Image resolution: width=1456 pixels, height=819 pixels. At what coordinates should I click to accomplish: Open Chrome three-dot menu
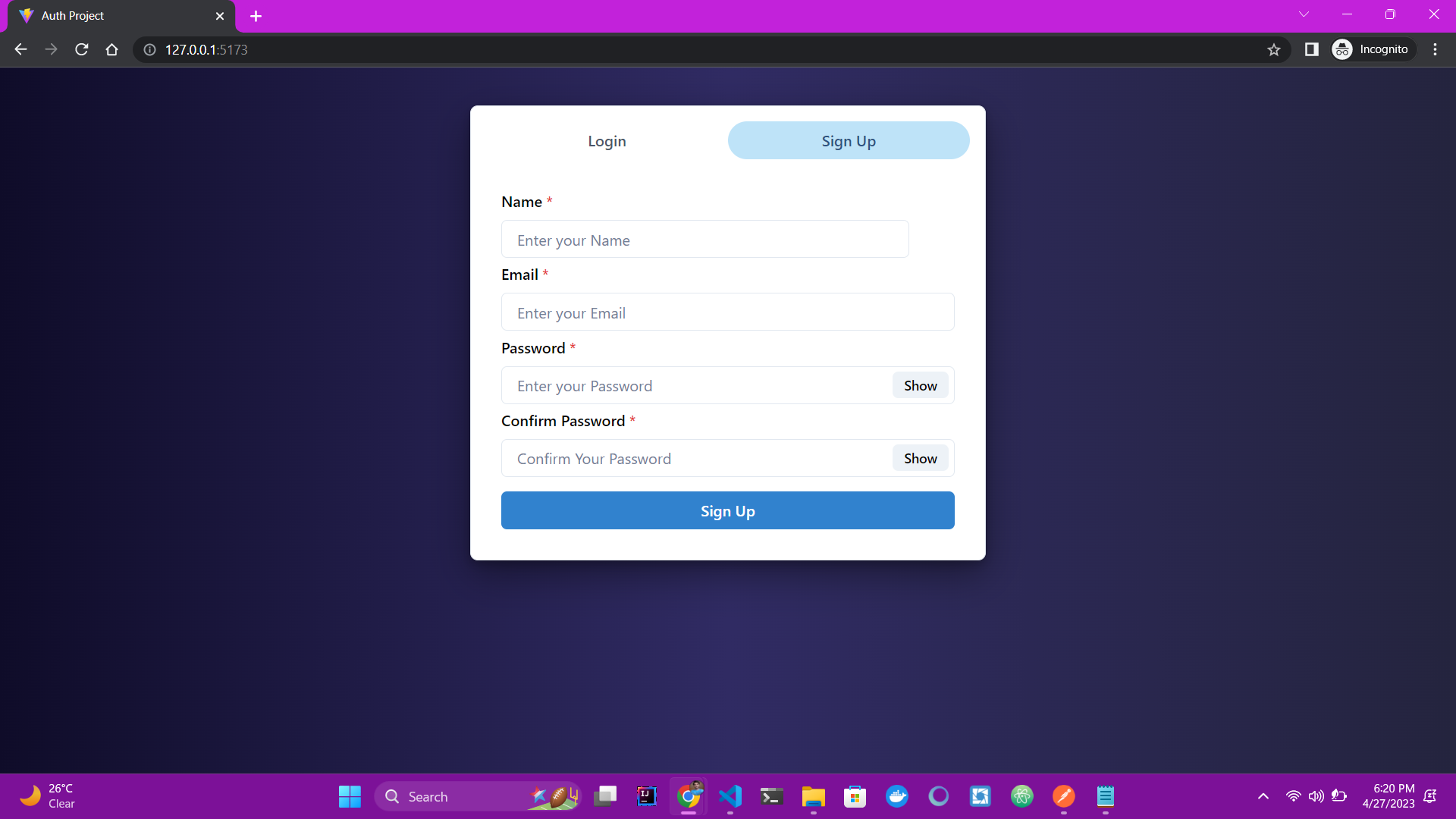(1435, 49)
